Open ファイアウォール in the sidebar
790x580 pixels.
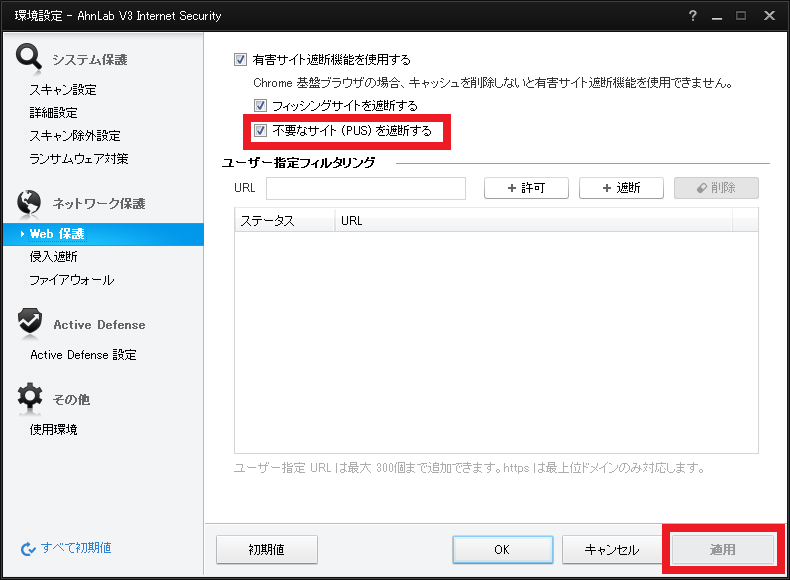pos(72,280)
